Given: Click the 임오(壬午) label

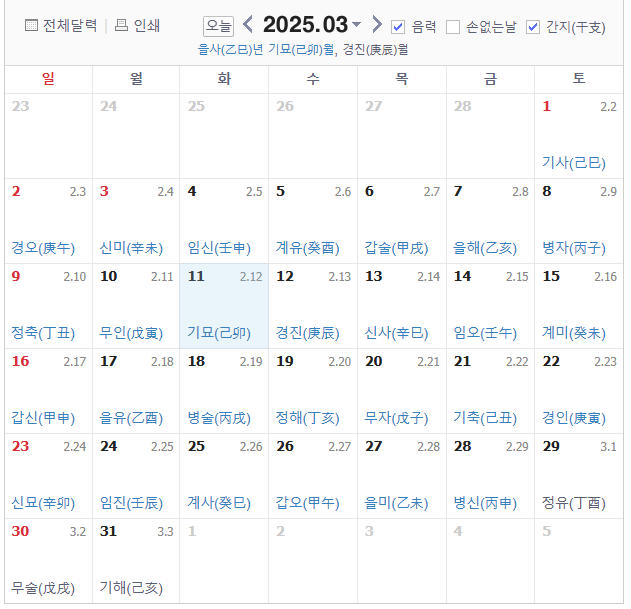Looking at the screenshot, I should (x=485, y=333).
